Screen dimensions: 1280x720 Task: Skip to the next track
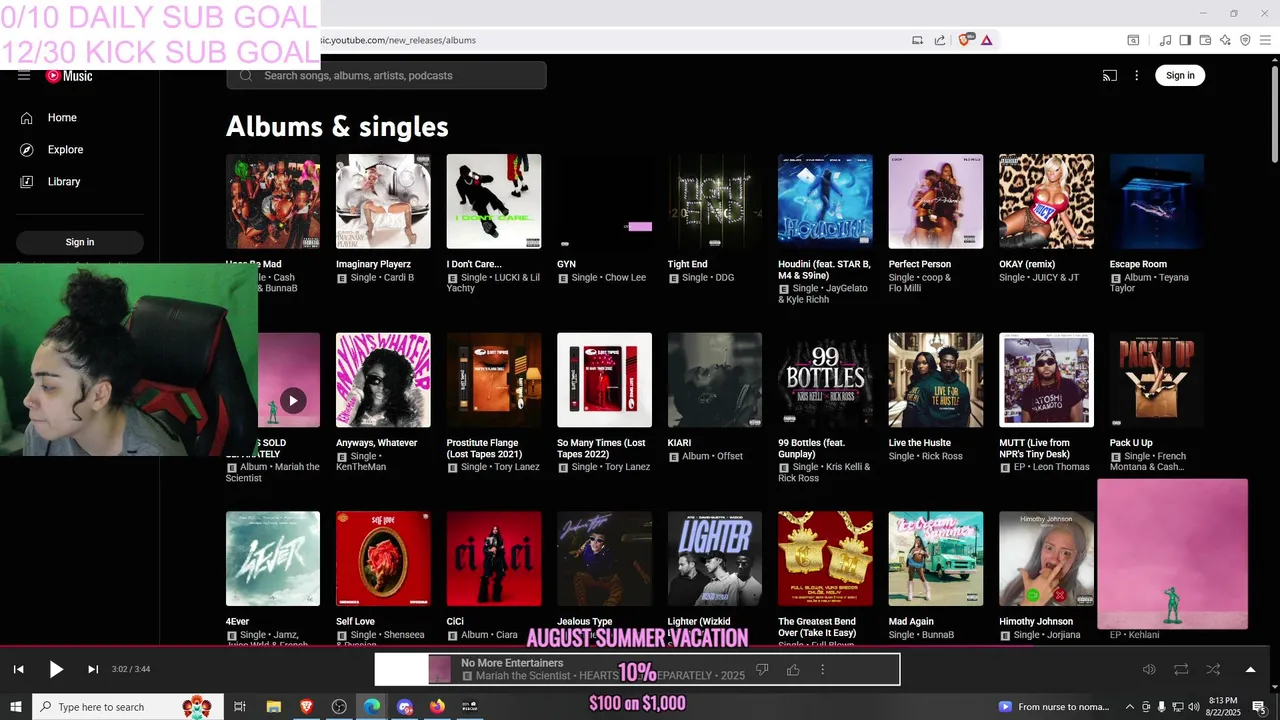pos(93,669)
